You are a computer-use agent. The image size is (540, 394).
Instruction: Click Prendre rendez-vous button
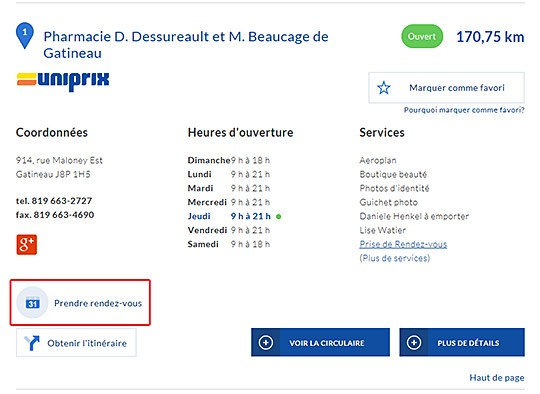[x=80, y=302]
